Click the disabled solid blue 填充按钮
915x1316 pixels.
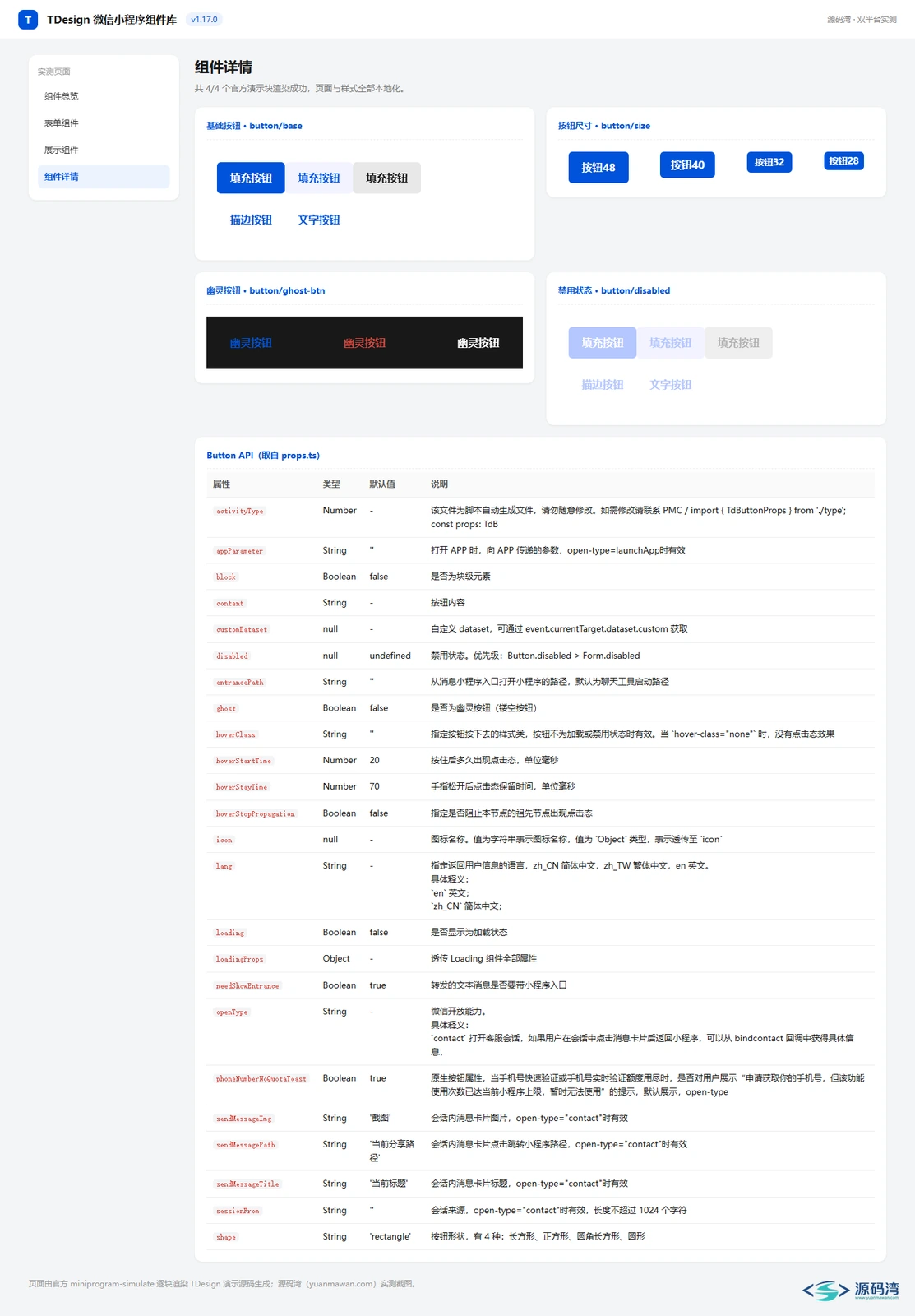pyautogui.click(x=603, y=343)
